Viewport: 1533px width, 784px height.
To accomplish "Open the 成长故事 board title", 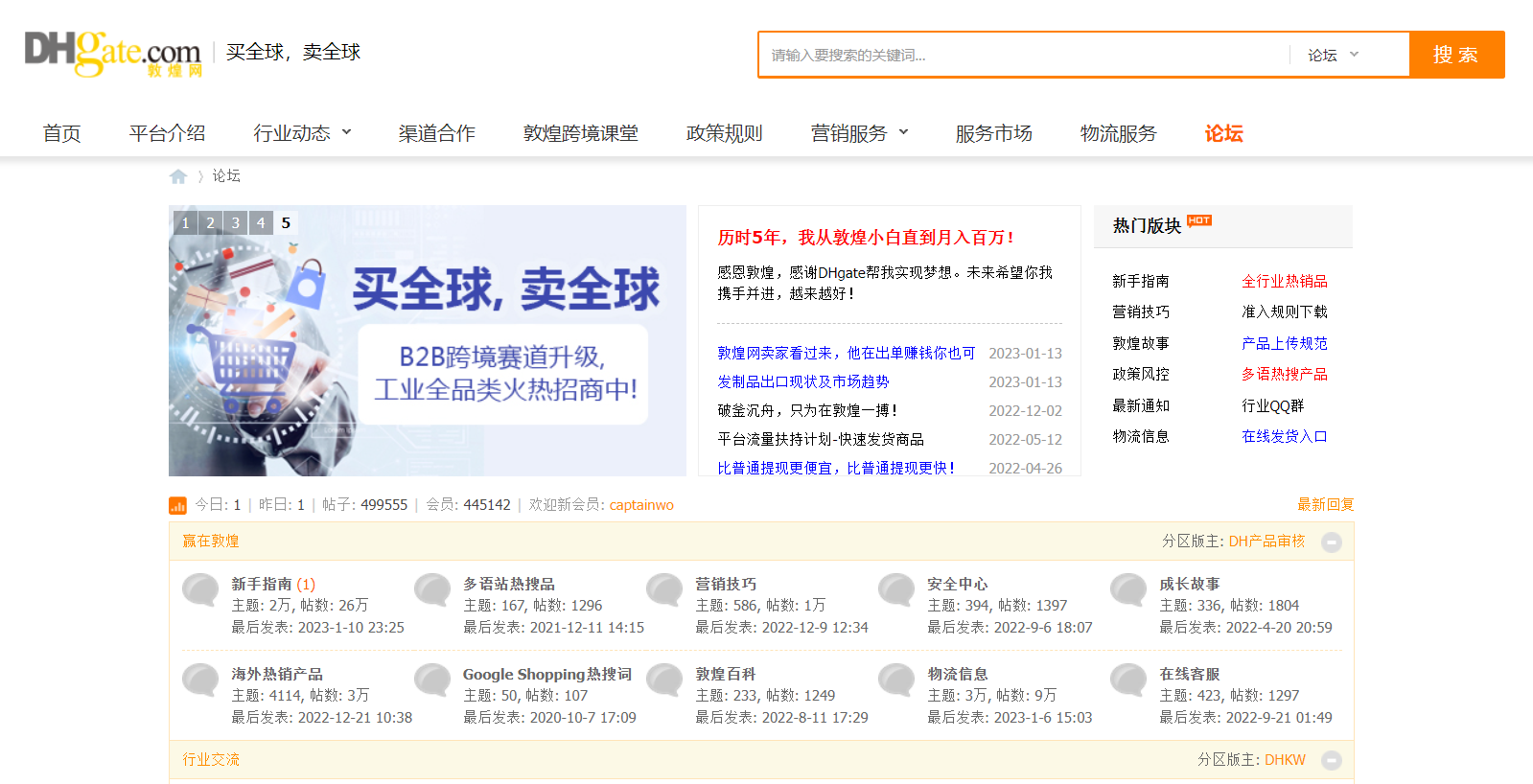I will pyautogui.click(x=1189, y=584).
